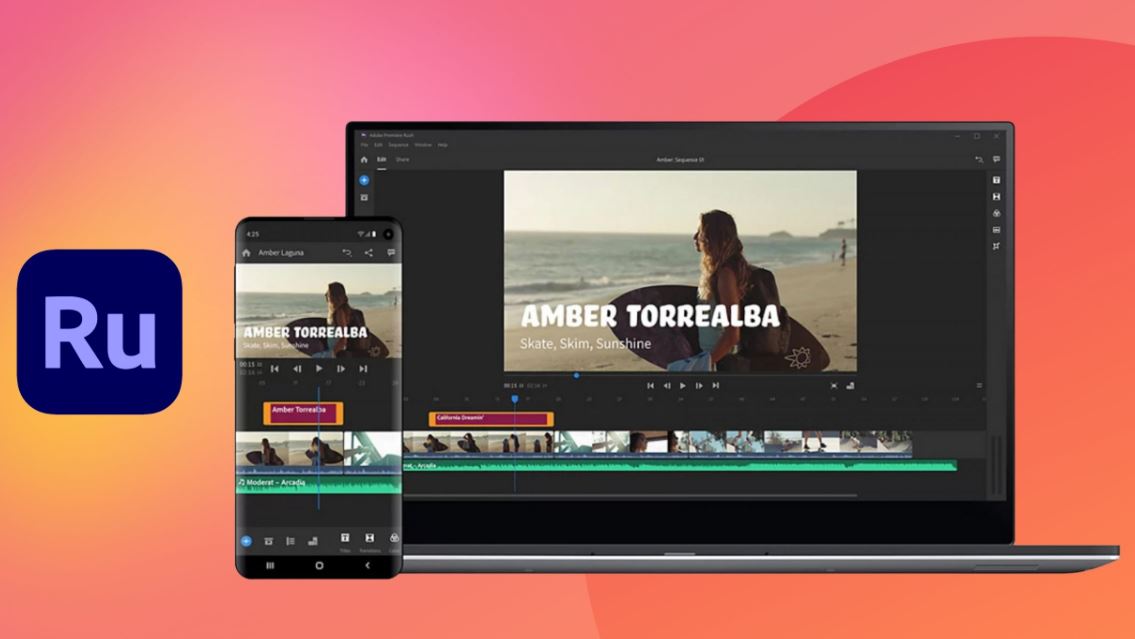
Task: Open the Crop and Transform icon on laptop sidebar
Action: 996,247
